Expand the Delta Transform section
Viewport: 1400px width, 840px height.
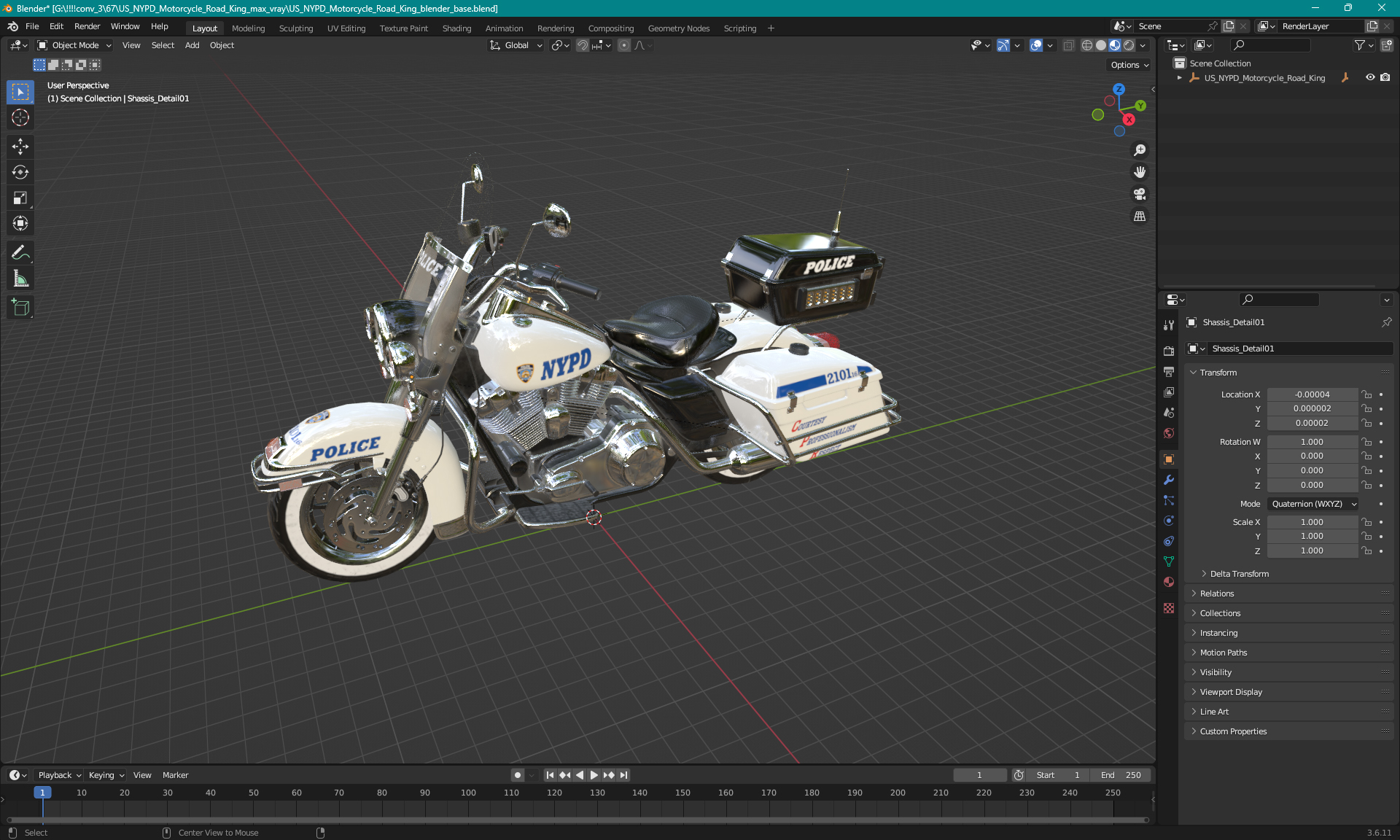1239,574
